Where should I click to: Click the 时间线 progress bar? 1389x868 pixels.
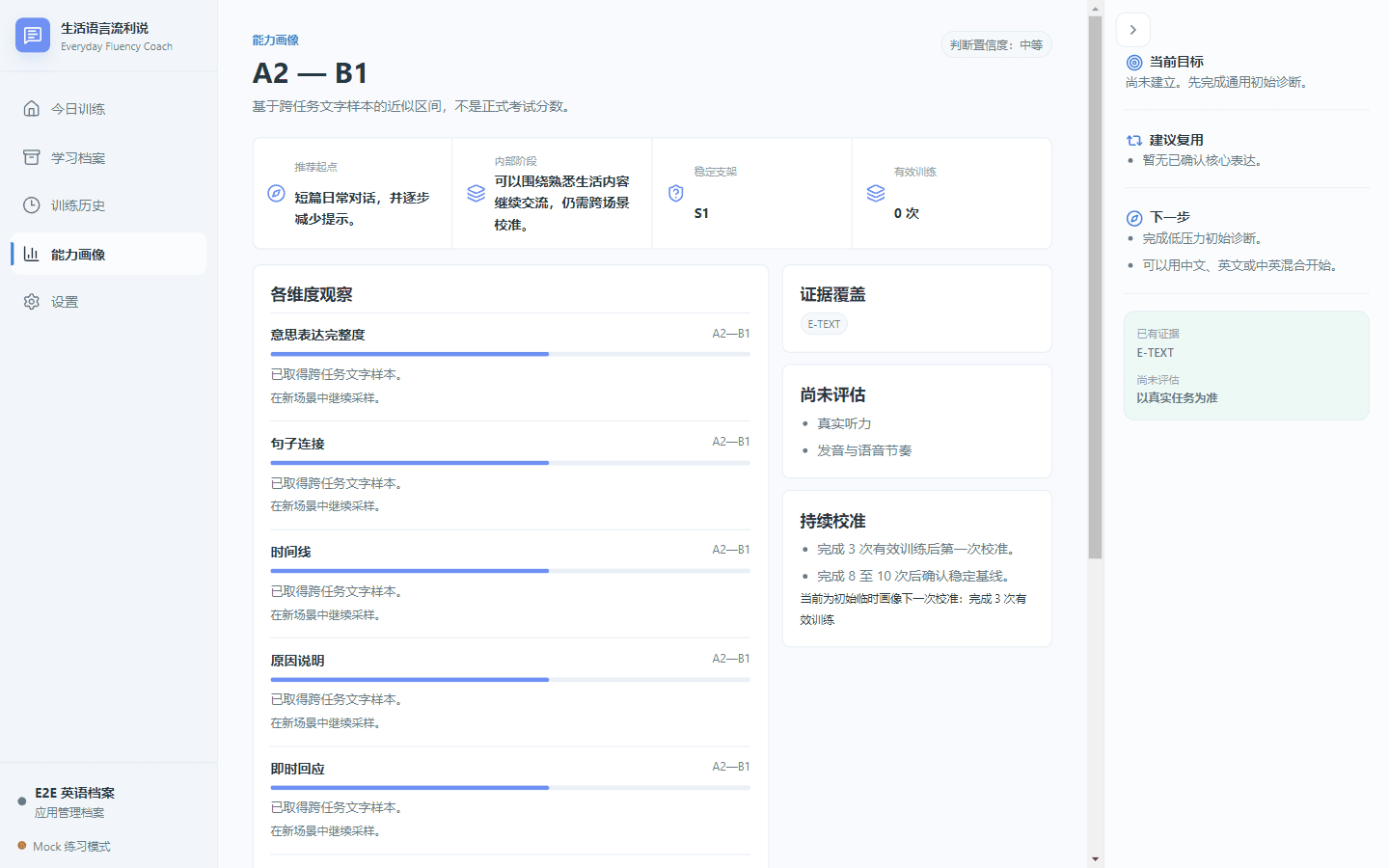510,571
